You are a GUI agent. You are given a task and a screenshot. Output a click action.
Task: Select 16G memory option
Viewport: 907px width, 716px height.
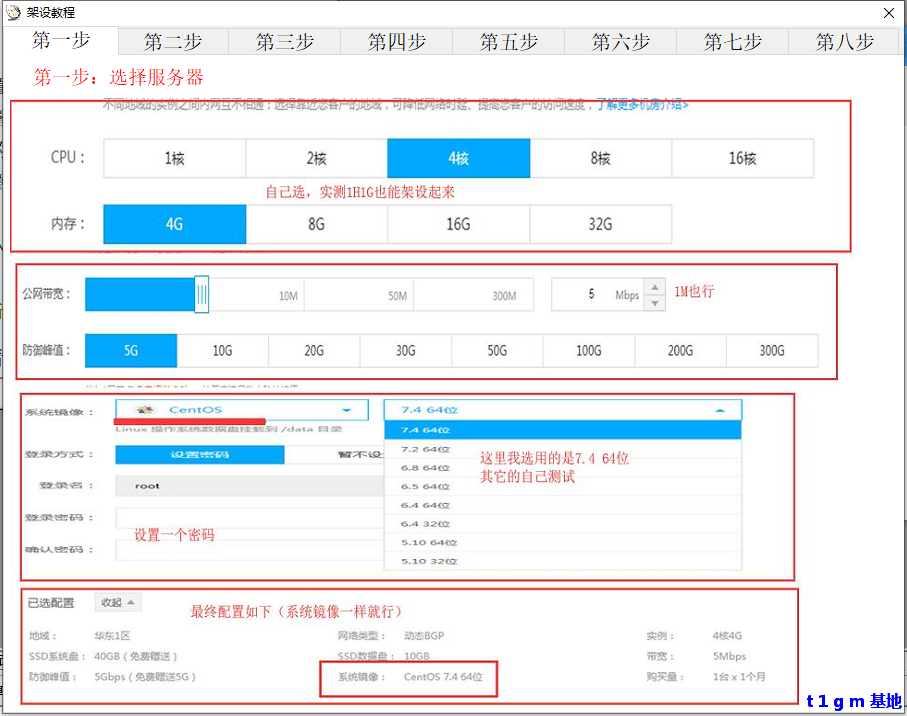click(458, 224)
